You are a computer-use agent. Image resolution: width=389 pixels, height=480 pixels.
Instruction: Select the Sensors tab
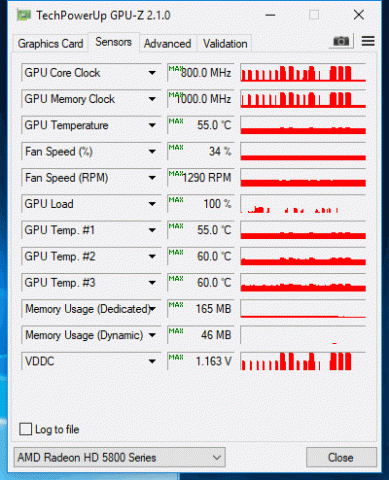click(113, 42)
